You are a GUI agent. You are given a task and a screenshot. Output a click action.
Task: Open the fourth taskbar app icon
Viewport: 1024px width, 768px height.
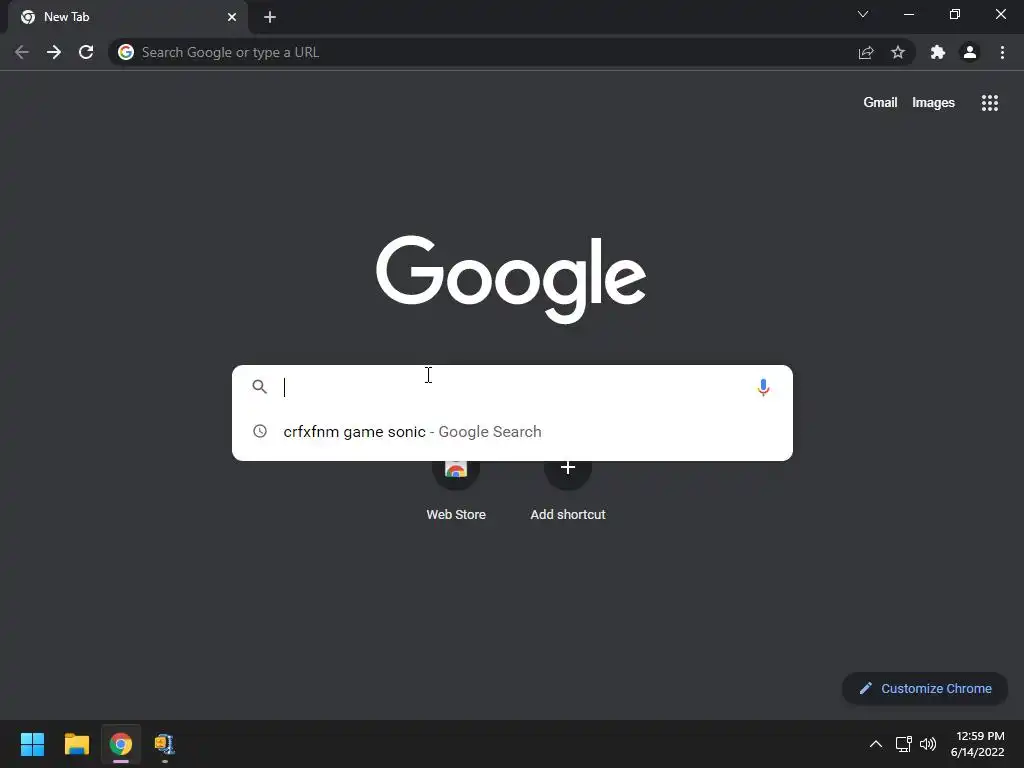click(x=165, y=744)
